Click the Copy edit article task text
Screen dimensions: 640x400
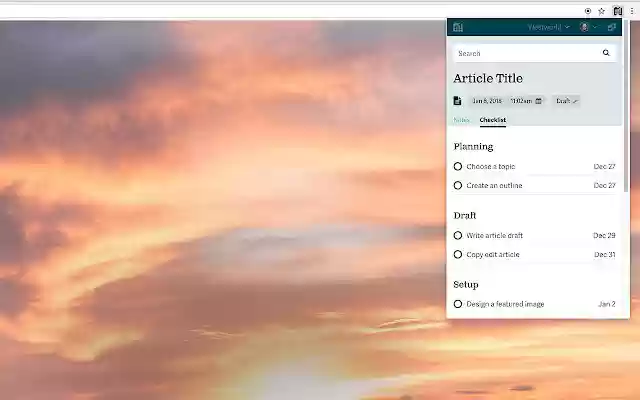493,254
